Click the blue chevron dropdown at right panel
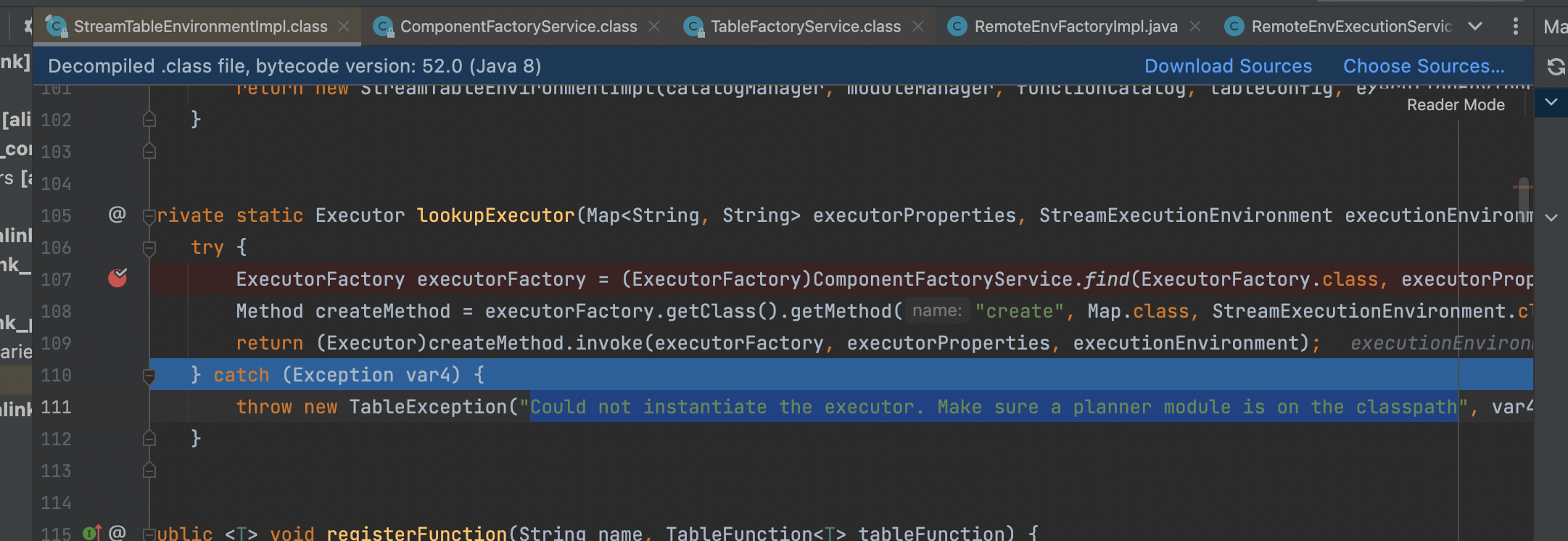This screenshot has height=541, width=1568. [1551, 102]
